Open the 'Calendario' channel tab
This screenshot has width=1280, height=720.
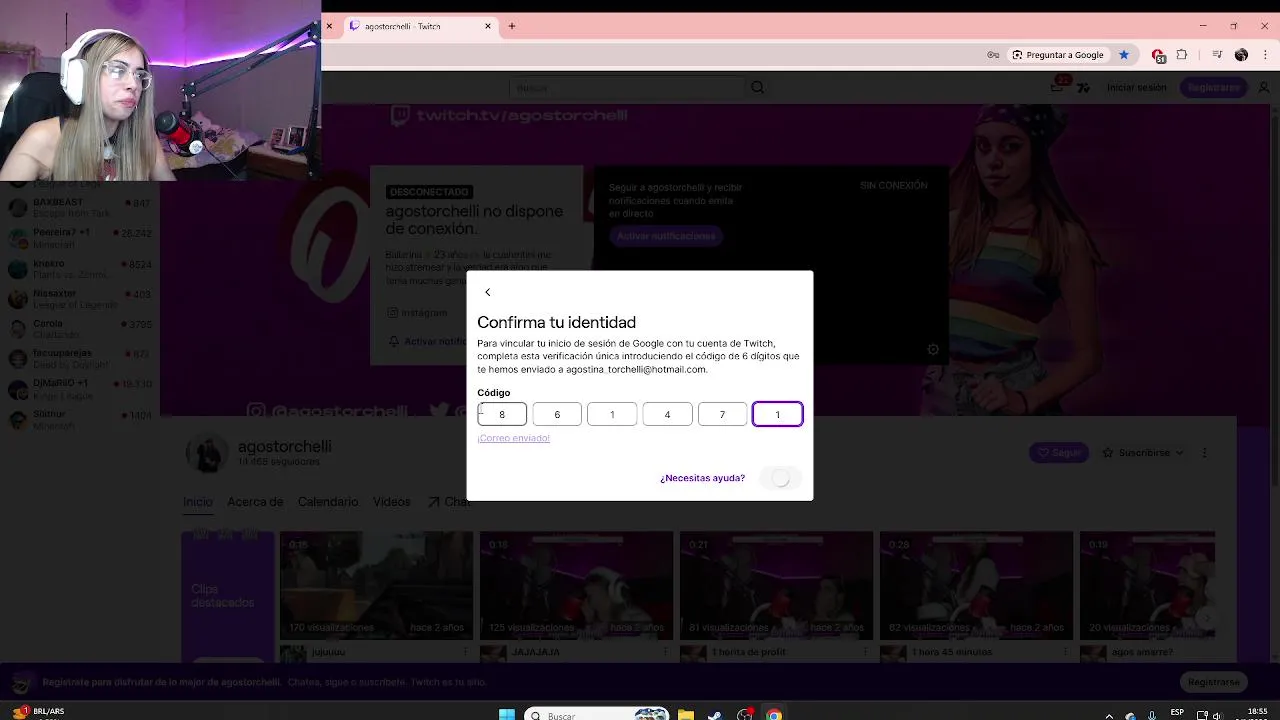tap(328, 502)
